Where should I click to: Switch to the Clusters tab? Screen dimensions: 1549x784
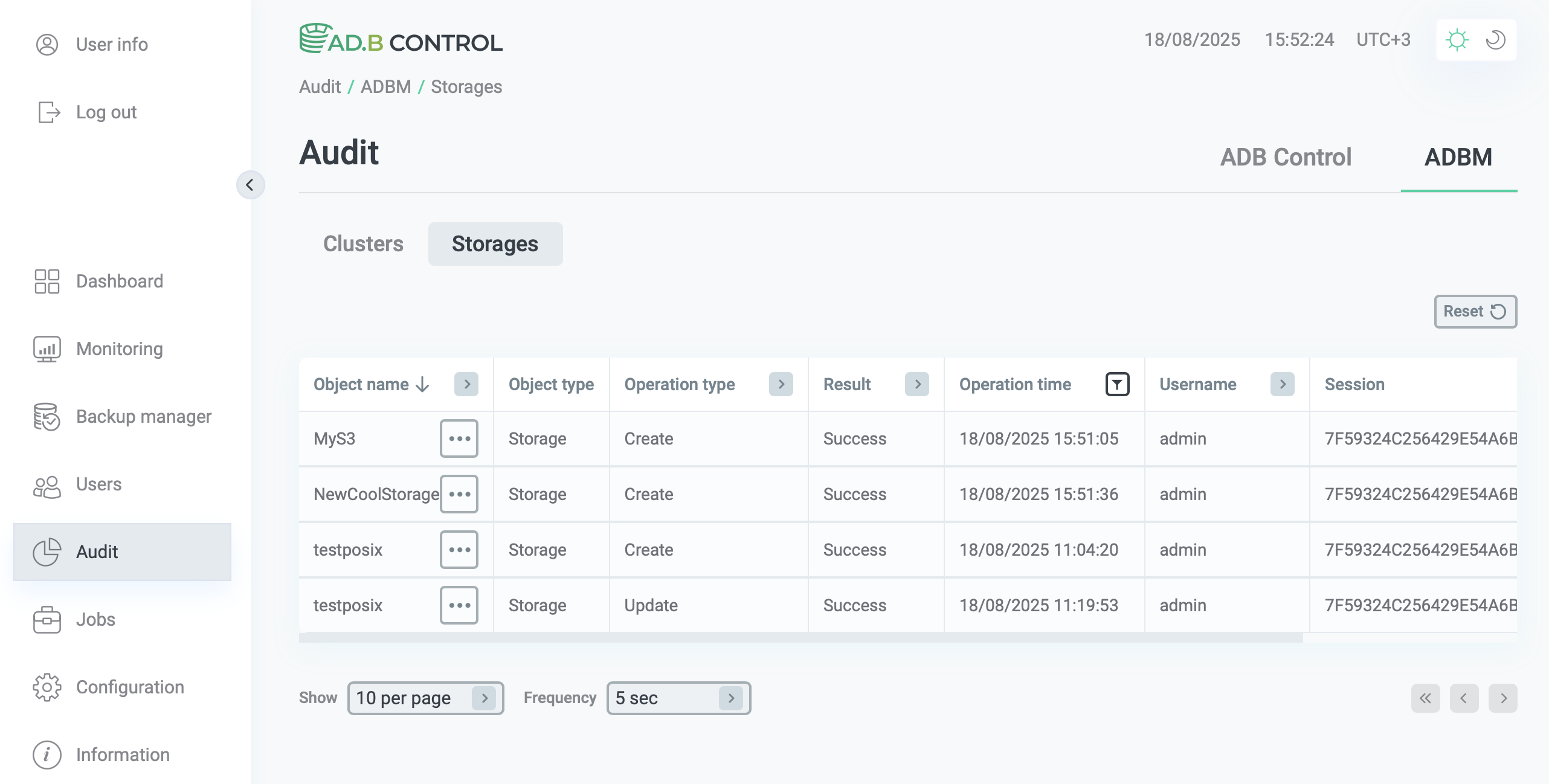(363, 244)
